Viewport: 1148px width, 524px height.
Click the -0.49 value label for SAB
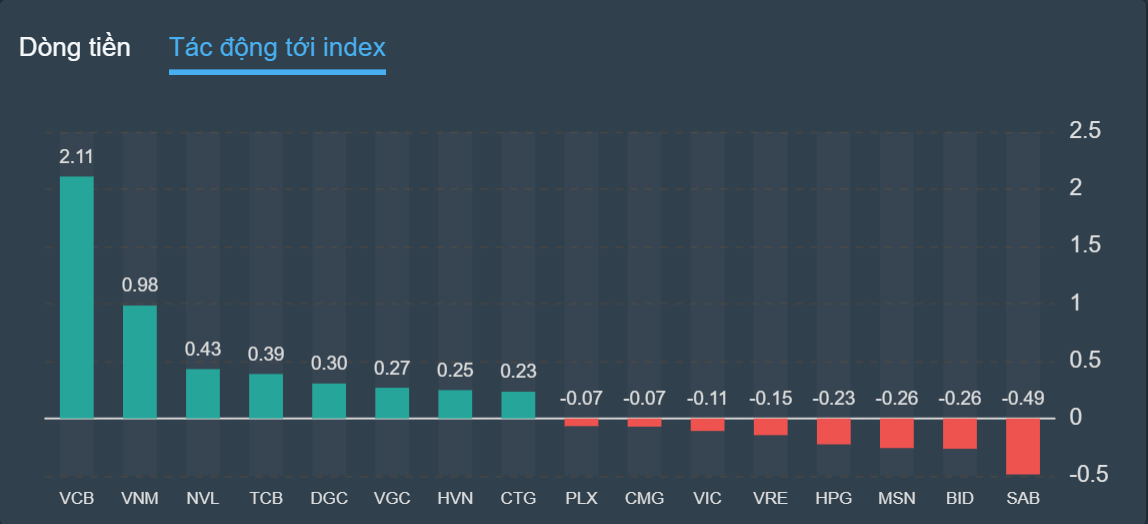[x=1023, y=398]
